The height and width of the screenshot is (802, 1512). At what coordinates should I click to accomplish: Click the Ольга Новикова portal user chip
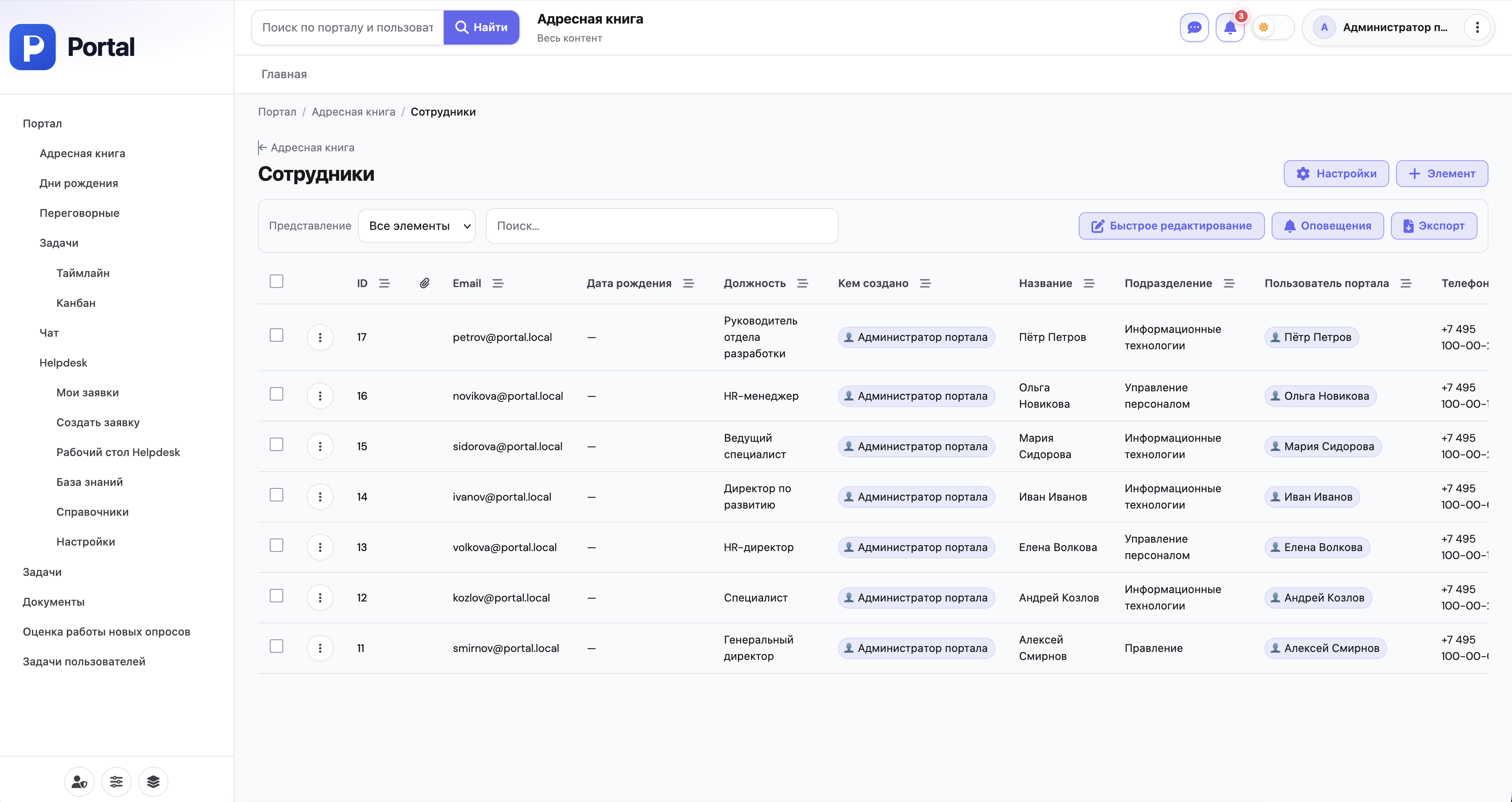point(1320,396)
